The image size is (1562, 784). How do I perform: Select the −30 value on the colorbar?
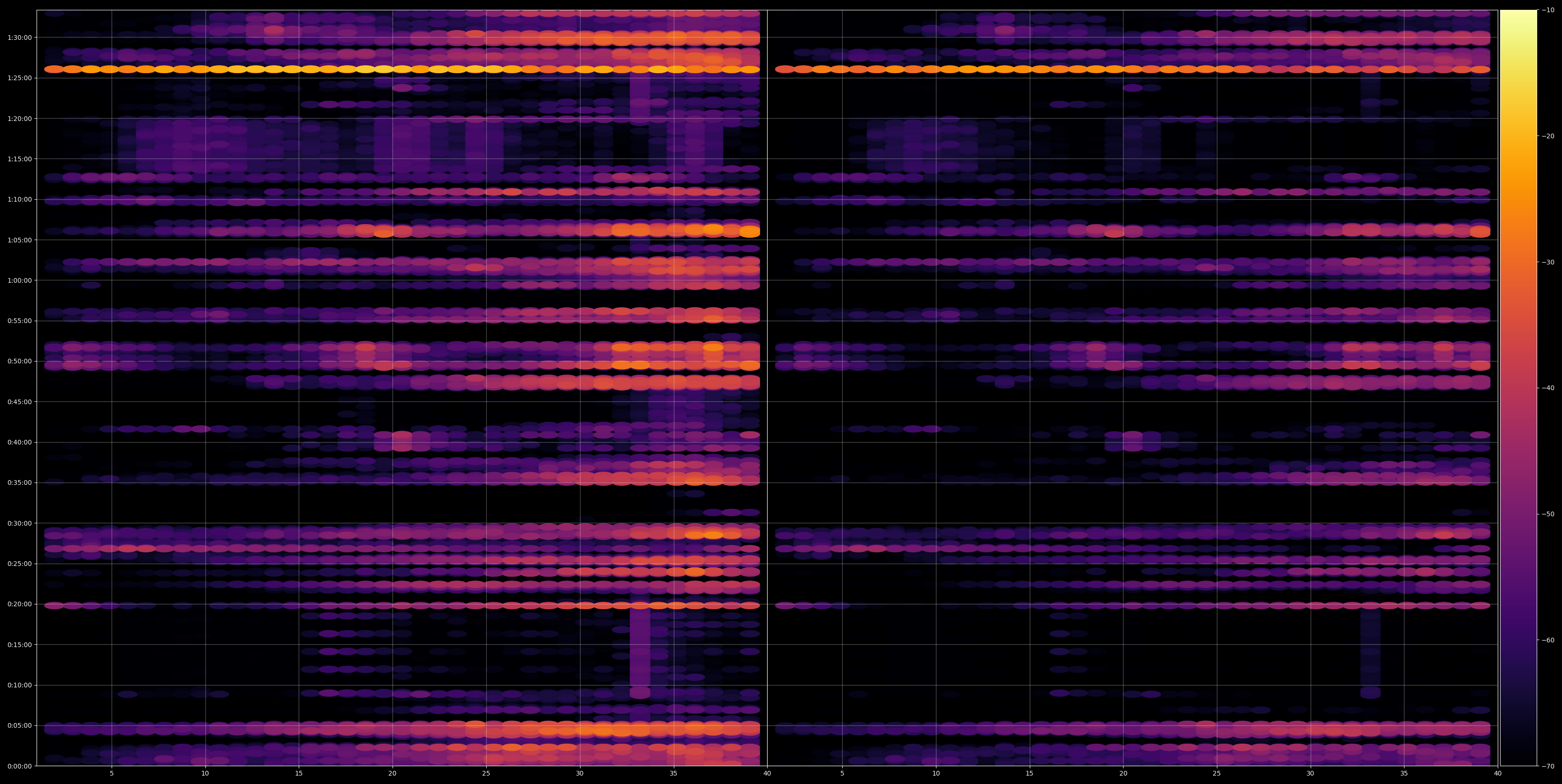(x=1548, y=262)
